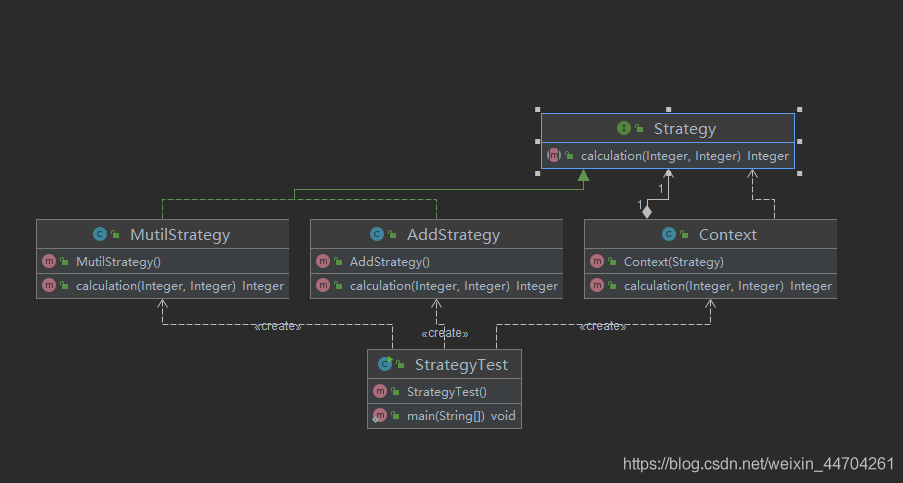Click the public visibility icon next to MutilStrategy title
The image size is (903, 483).
pyautogui.click(x=115, y=234)
